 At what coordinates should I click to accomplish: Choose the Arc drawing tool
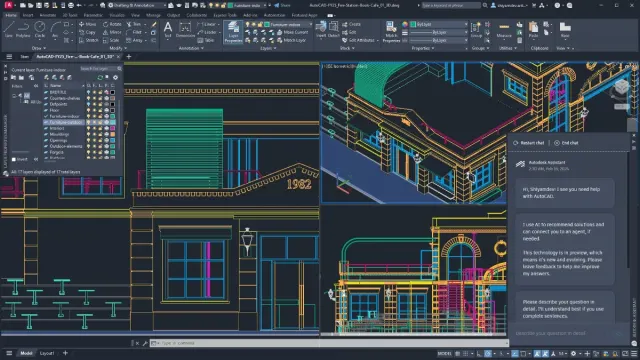coord(55,30)
